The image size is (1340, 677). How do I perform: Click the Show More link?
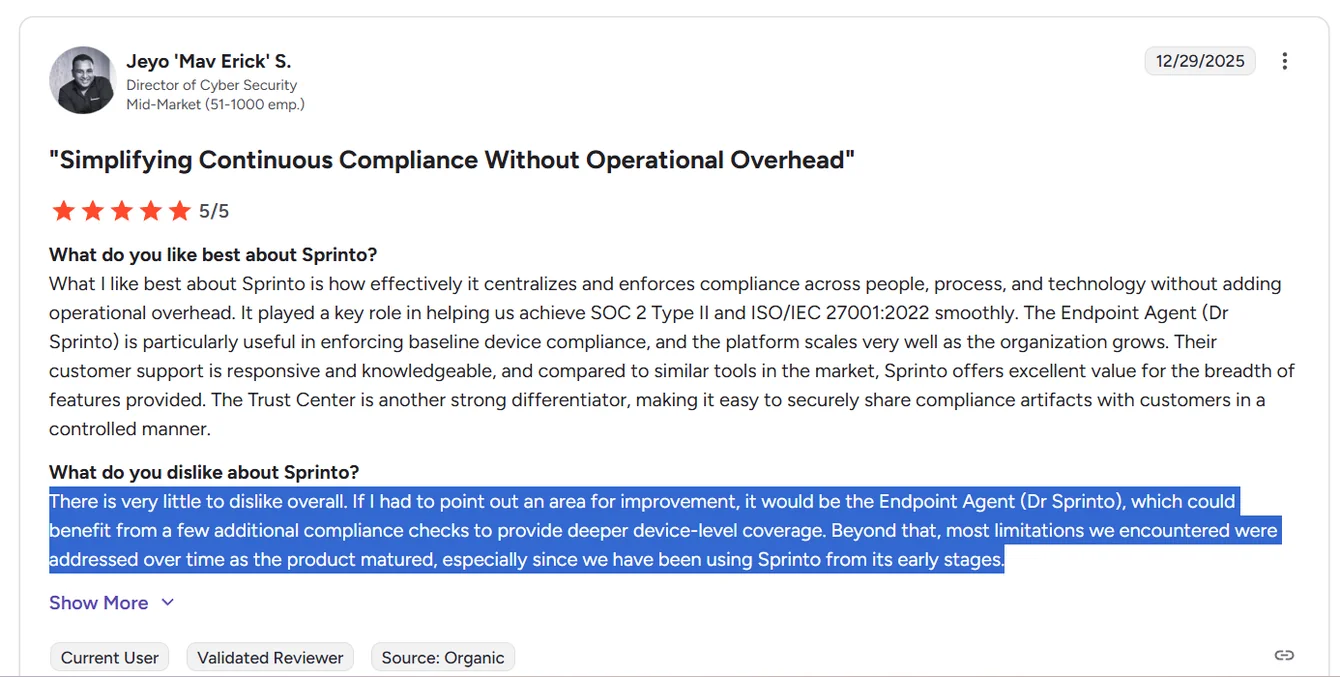pos(99,603)
